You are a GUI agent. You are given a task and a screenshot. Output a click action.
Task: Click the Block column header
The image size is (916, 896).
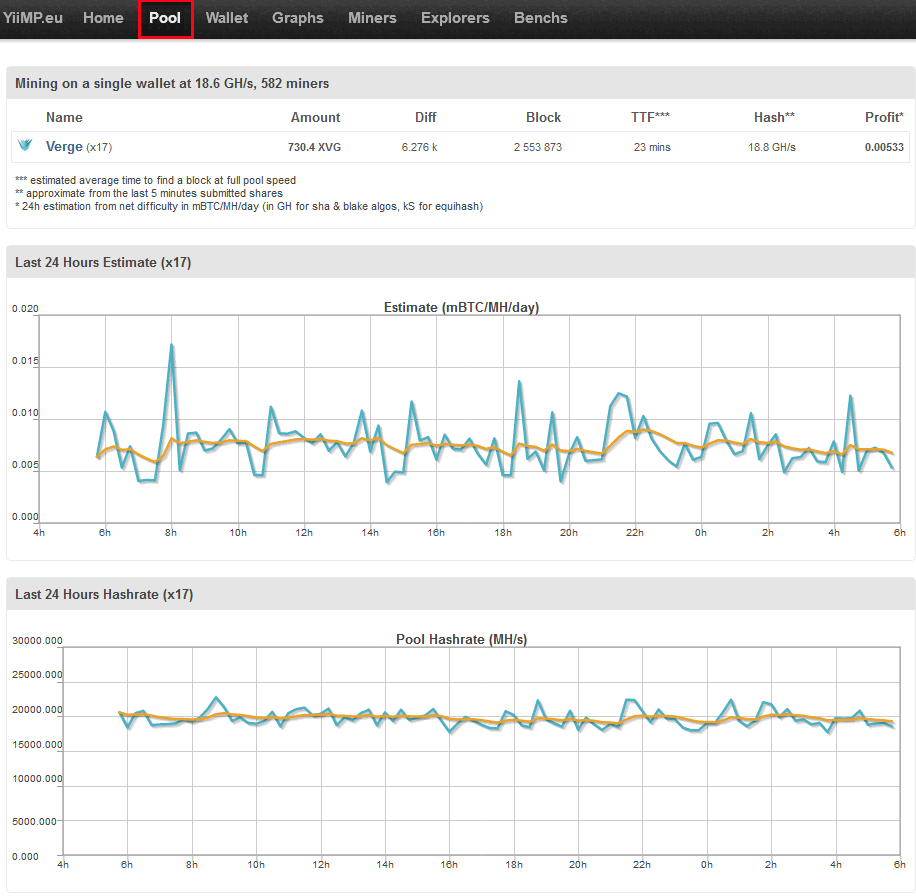543,117
